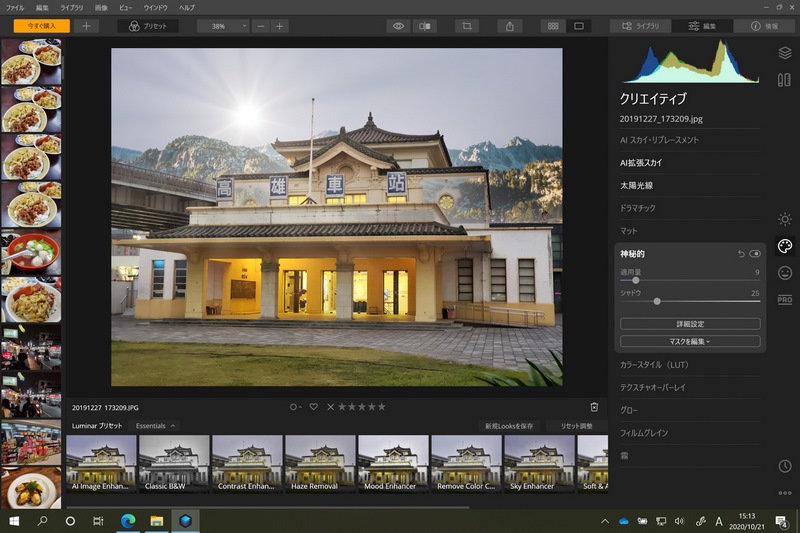Viewport: 800px width, 533px height.
Task: Click the Windows Start button
Action: (14, 521)
